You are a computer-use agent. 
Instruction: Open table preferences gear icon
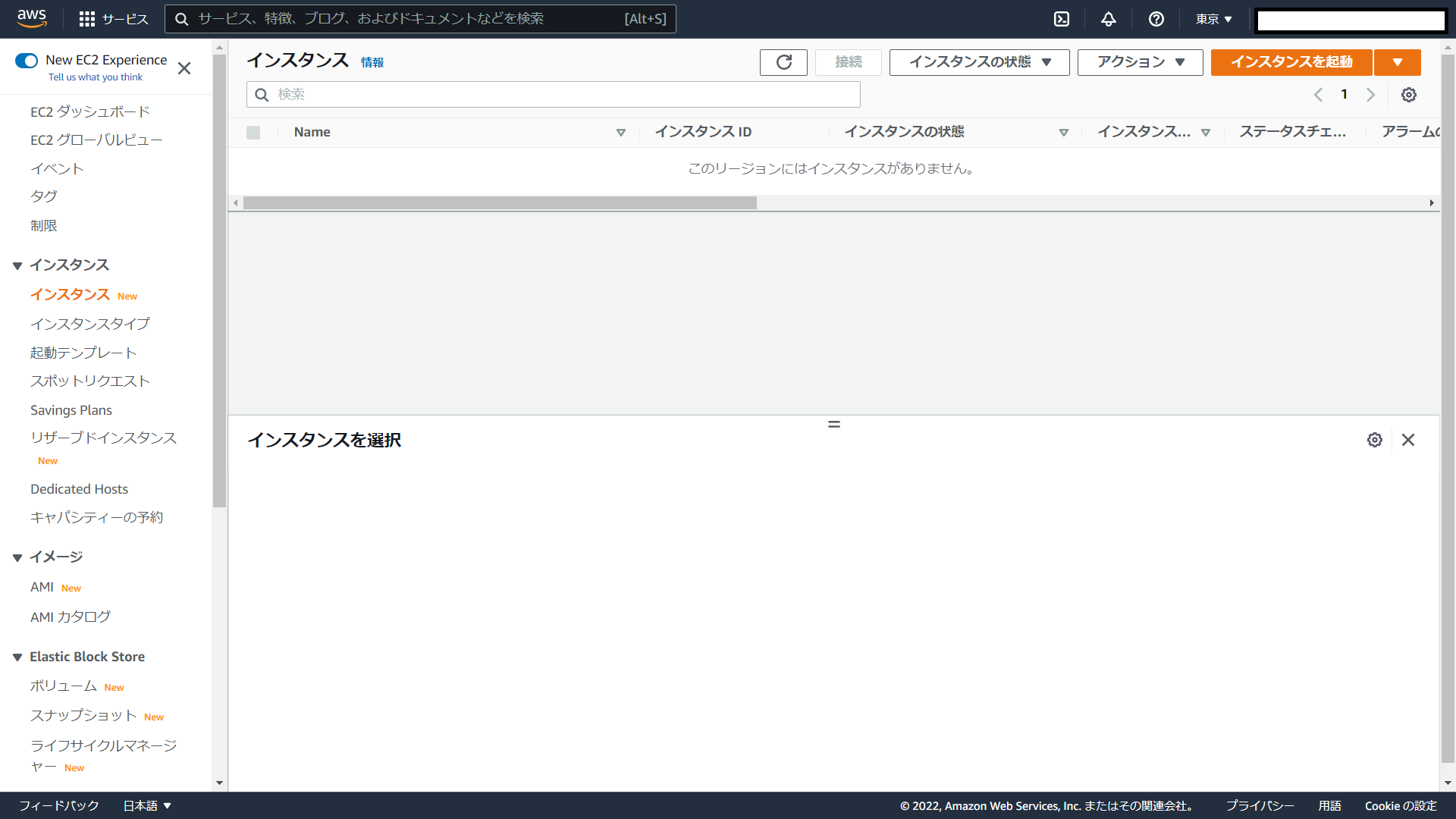click(x=1408, y=95)
